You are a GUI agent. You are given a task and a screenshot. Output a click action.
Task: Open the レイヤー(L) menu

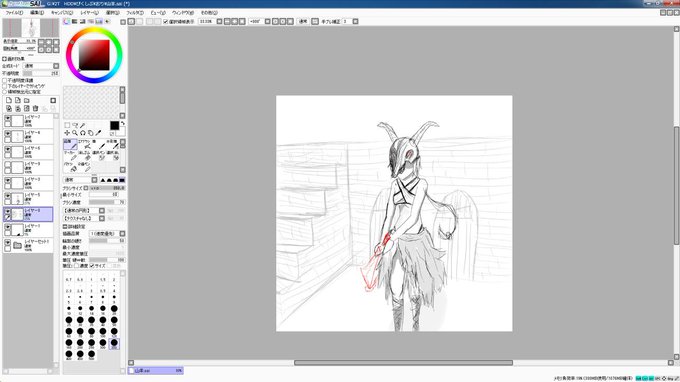coord(89,13)
